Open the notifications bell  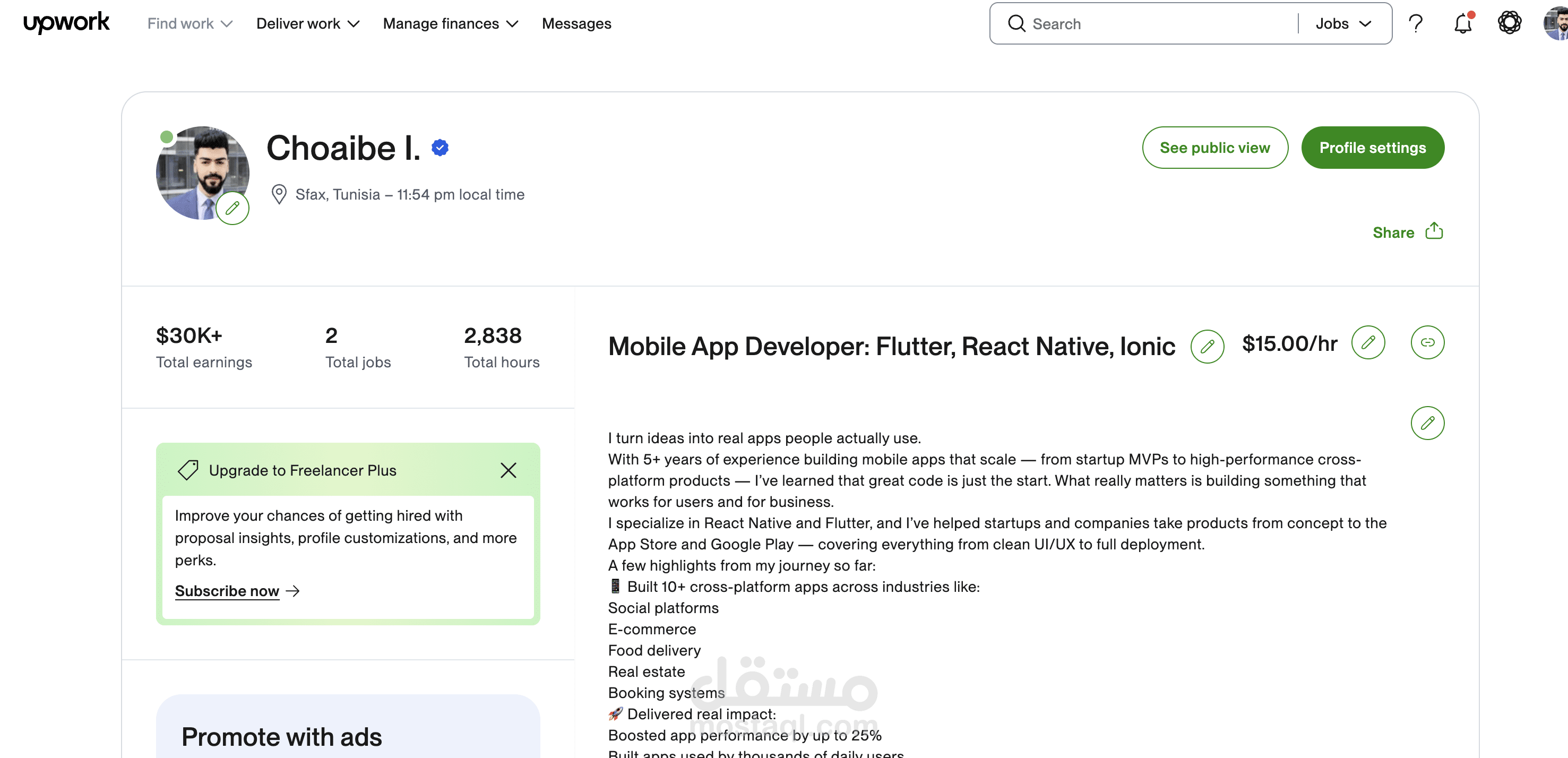1462,24
